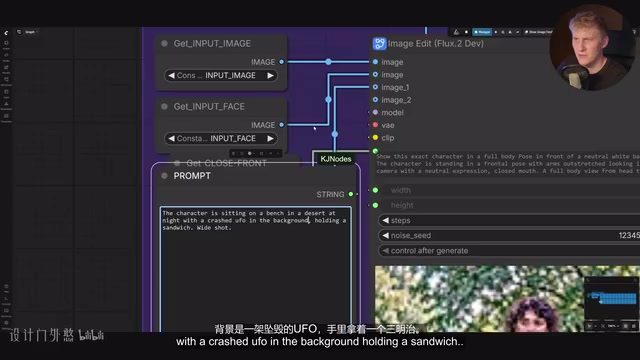This screenshot has height=360, width=640.
Task: Click right arrow on INPUT_FACE constant selector
Action: tap(270, 138)
